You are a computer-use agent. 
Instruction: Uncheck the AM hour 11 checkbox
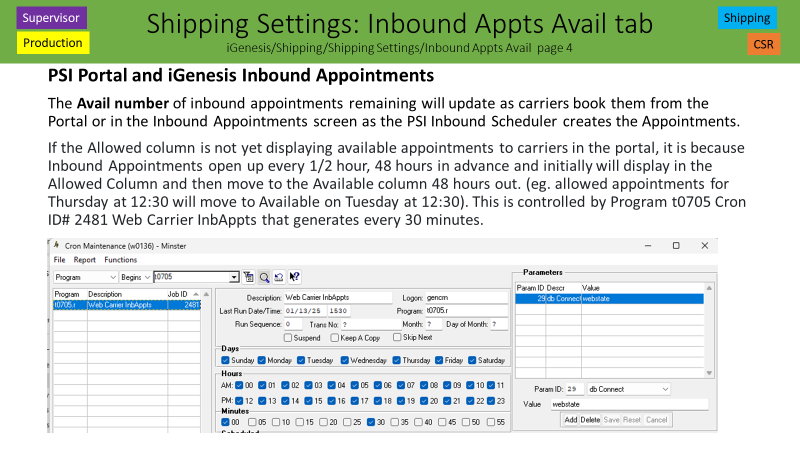click(491, 385)
